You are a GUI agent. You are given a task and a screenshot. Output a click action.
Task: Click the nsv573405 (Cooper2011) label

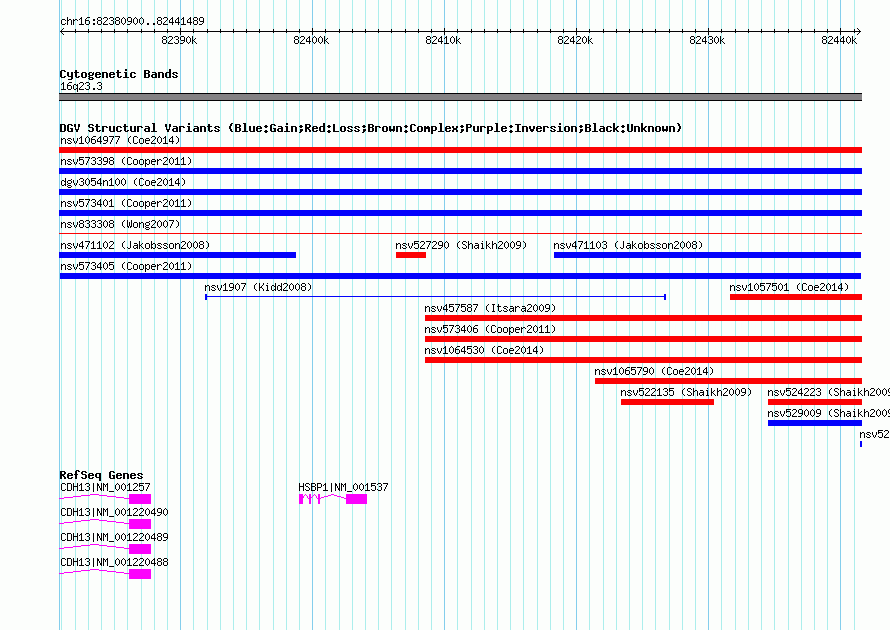pos(126,266)
